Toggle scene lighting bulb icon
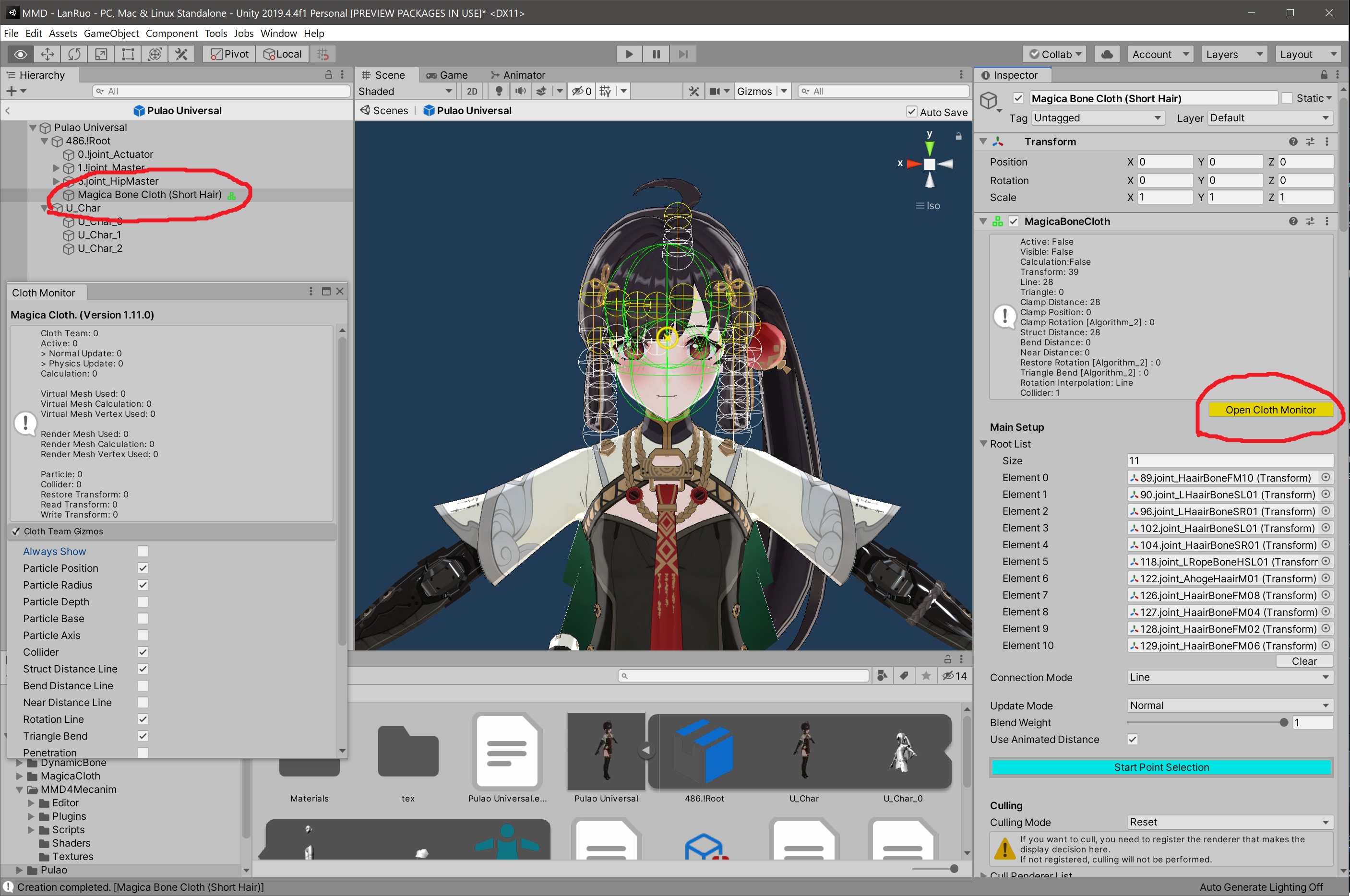 [x=499, y=92]
